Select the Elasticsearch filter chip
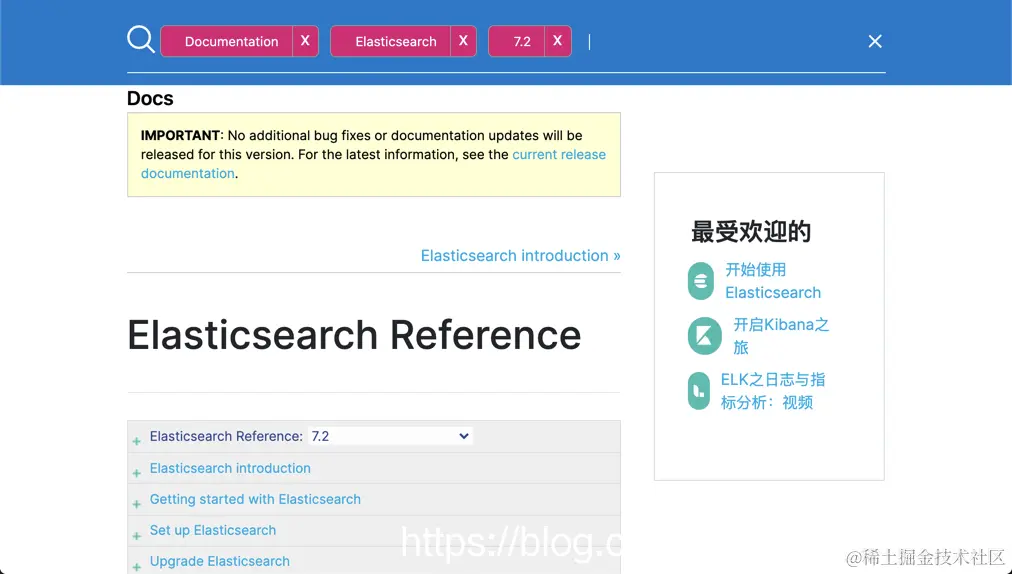The width and height of the screenshot is (1012, 574). click(x=390, y=41)
